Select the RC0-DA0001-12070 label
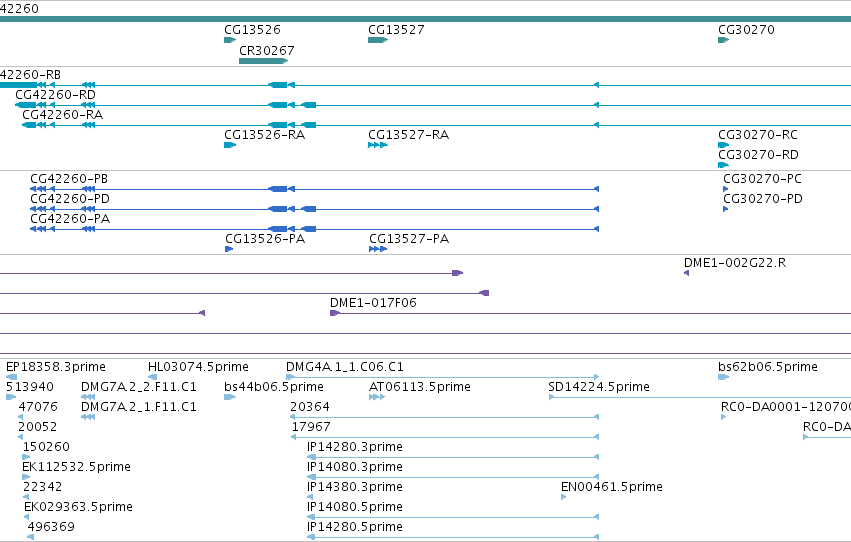851x542 pixels. pyautogui.click(x=786, y=407)
